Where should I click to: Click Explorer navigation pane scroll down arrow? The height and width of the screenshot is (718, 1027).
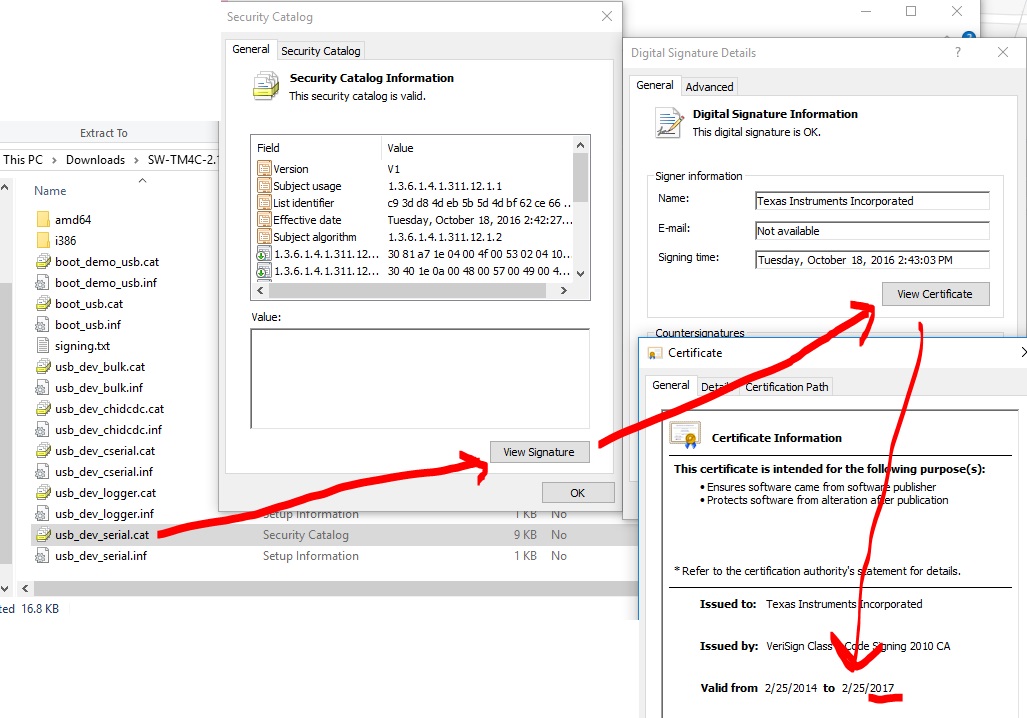tap(5, 588)
